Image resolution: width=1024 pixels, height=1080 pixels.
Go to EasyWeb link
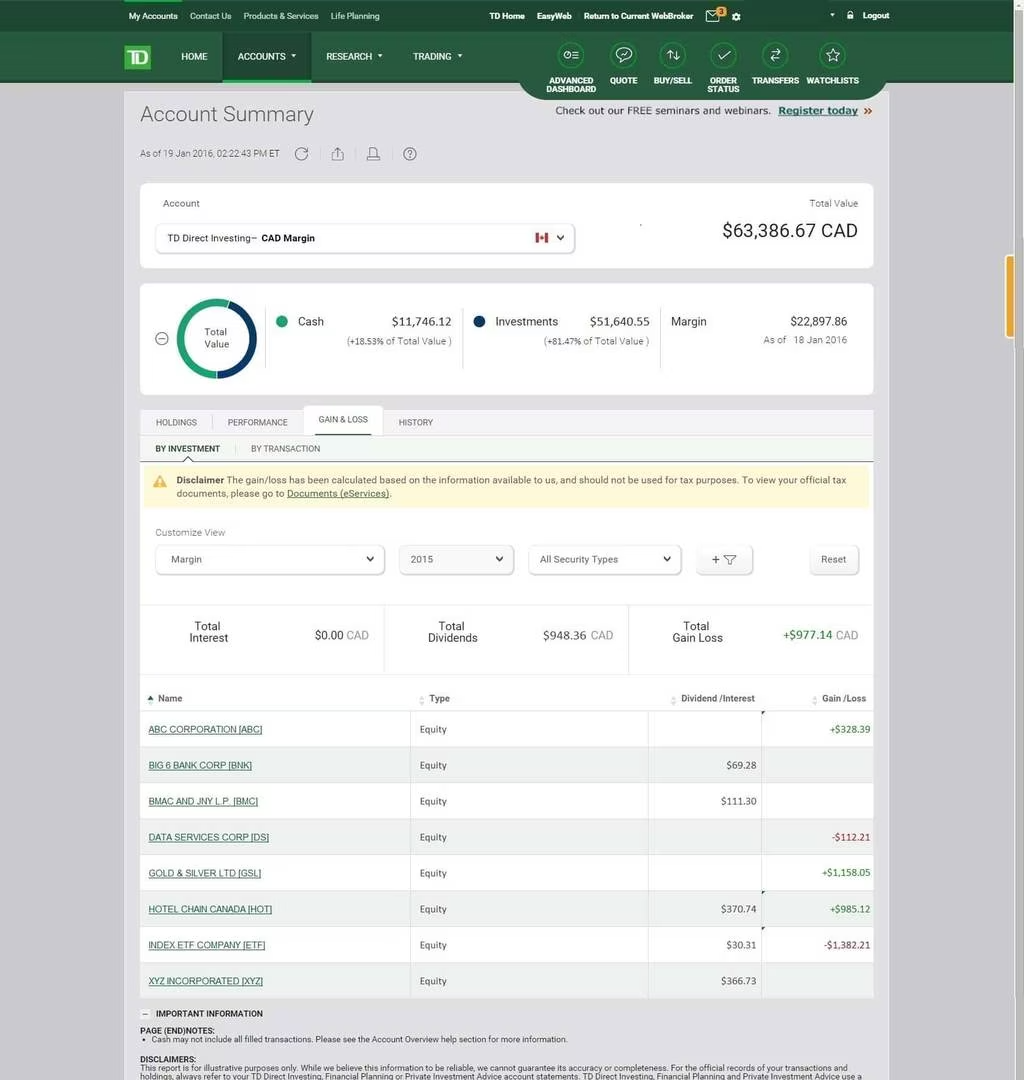point(554,16)
